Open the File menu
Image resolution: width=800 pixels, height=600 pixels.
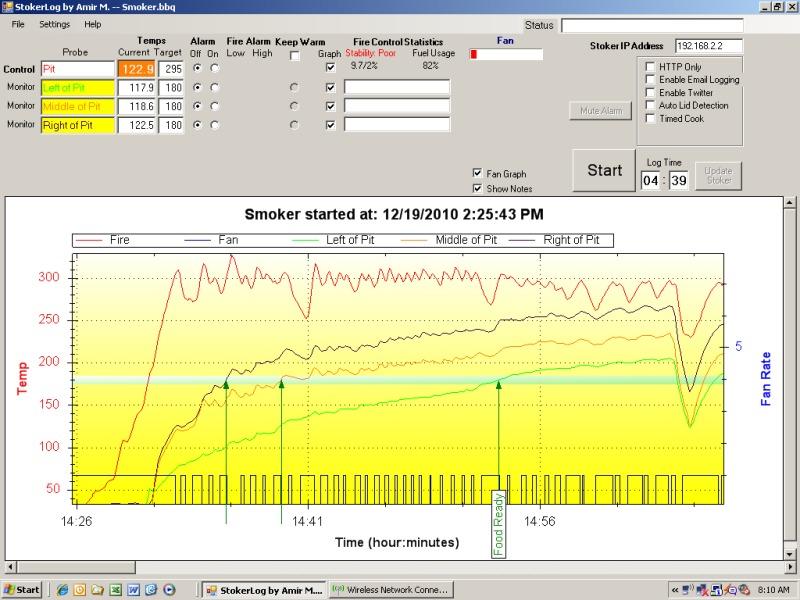[x=18, y=24]
